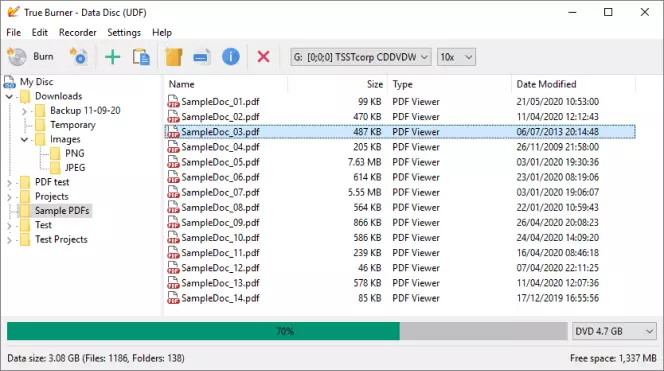
Task: Select the Downloads folder in tree
Action: click(58, 96)
